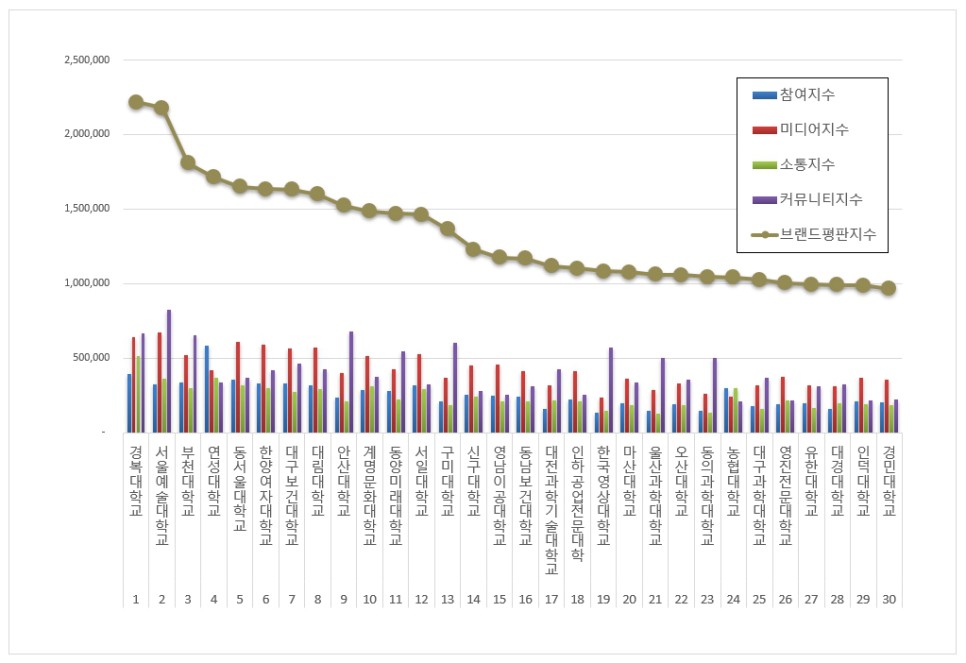Screen dimensions: 966x663
Task: Select the blue 참여지수 legend swatch
Action: pos(765,95)
